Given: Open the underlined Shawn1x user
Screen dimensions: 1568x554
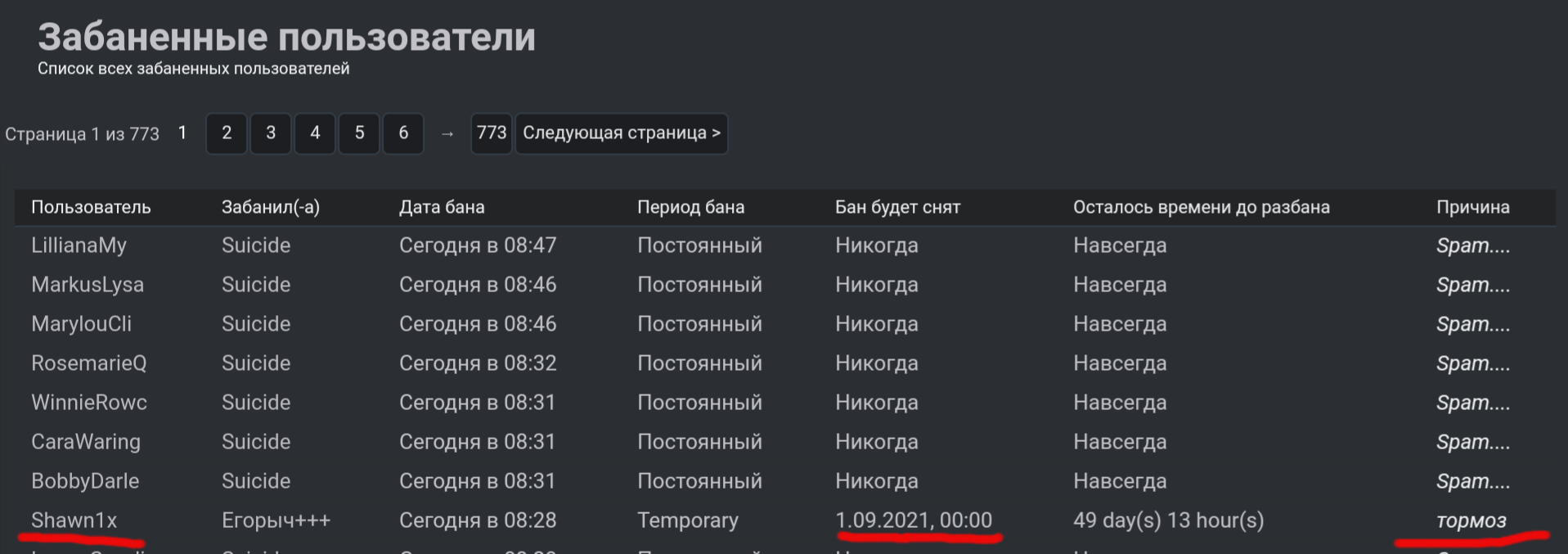Looking at the screenshot, I should 74,520.
